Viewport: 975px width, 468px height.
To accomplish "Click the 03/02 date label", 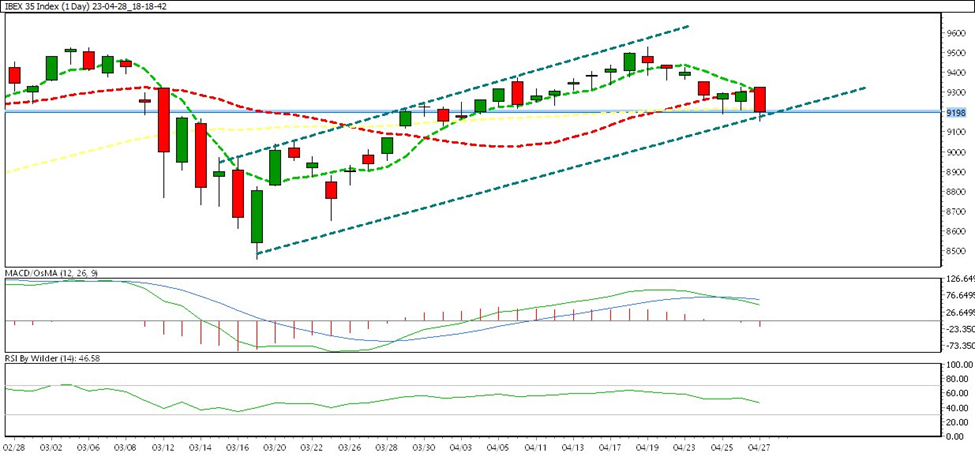I will (51, 446).
